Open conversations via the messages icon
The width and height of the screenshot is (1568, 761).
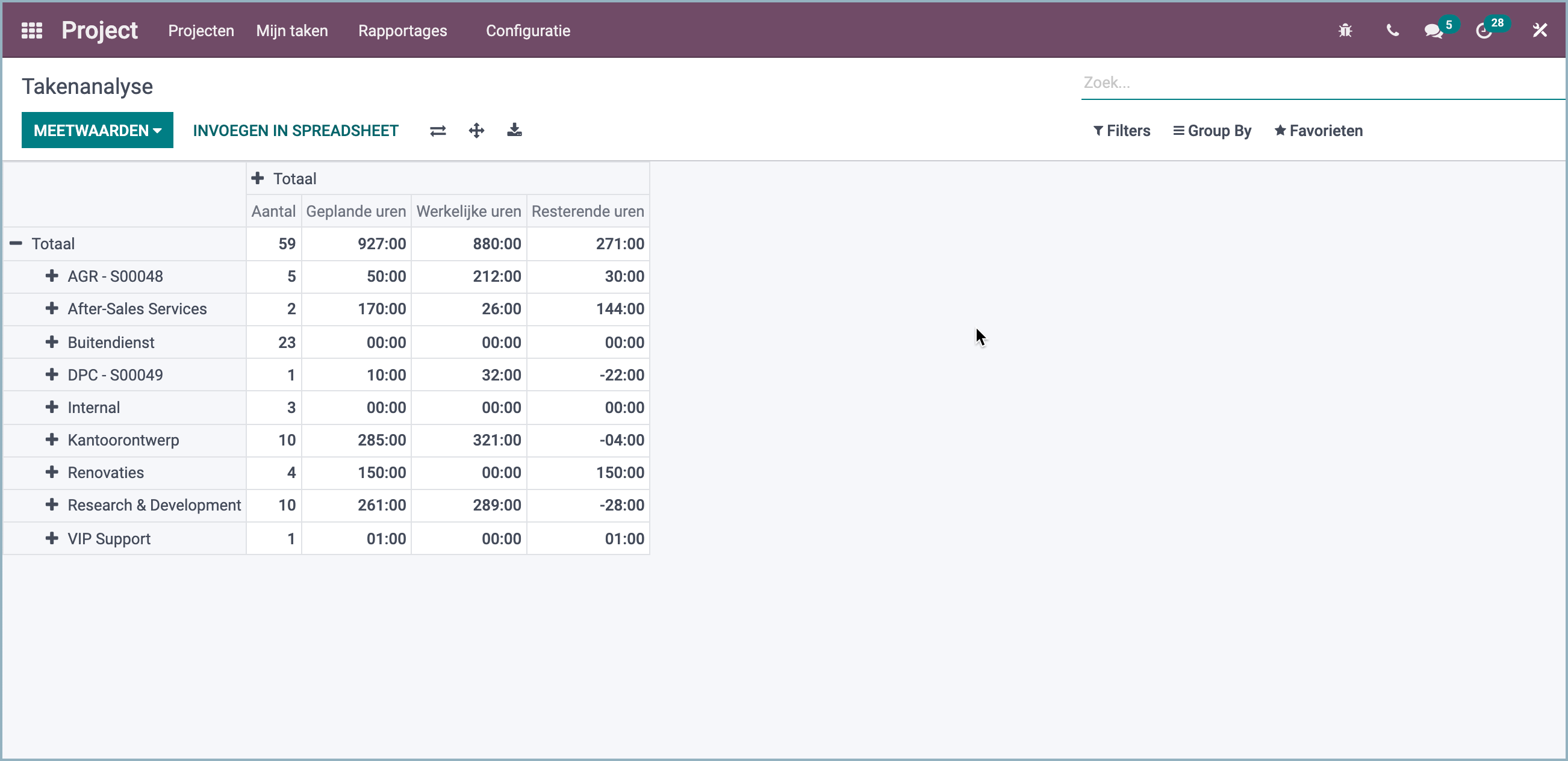pos(1434,30)
